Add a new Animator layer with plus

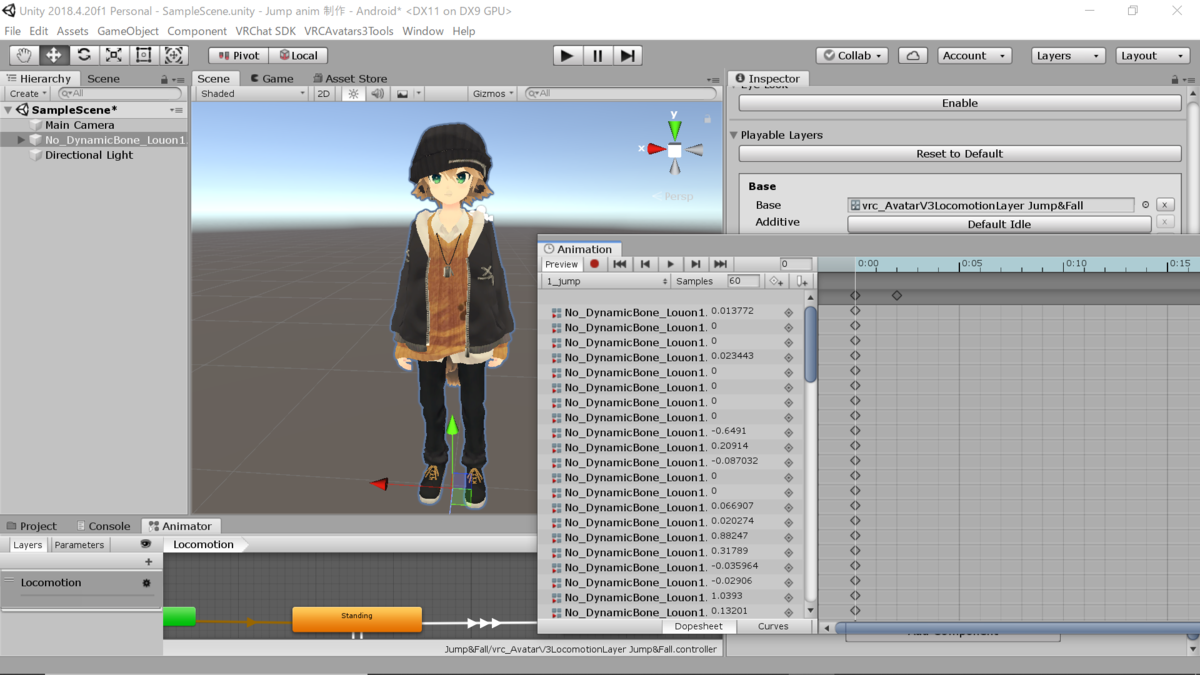[148, 562]
